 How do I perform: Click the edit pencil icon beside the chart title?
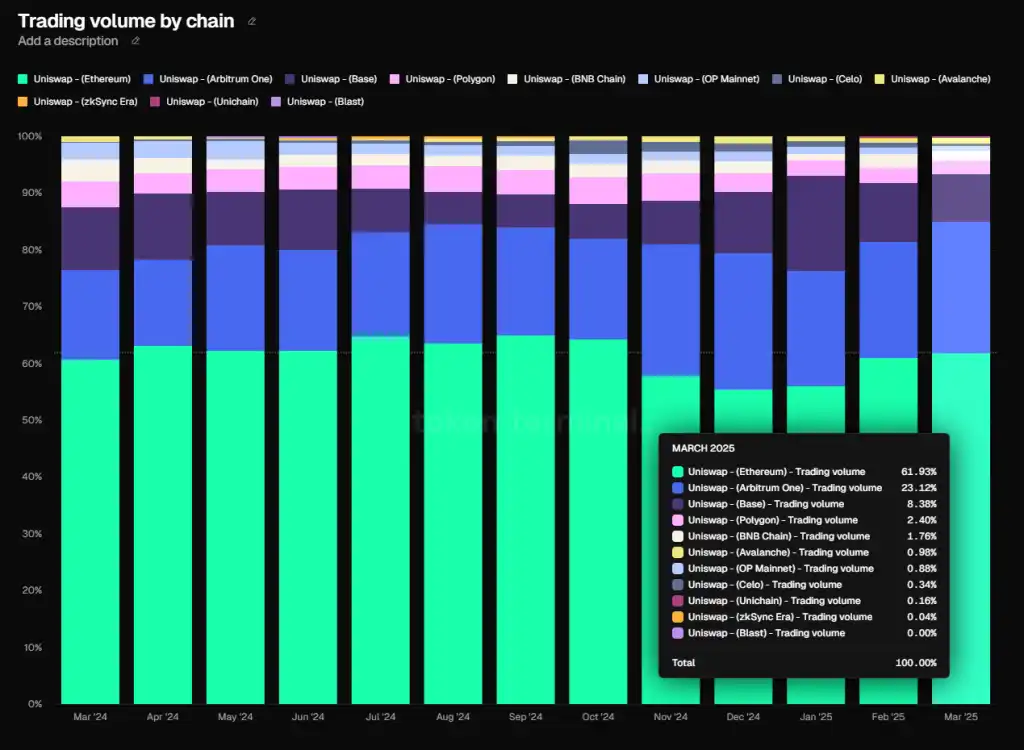tap(252, 21)
